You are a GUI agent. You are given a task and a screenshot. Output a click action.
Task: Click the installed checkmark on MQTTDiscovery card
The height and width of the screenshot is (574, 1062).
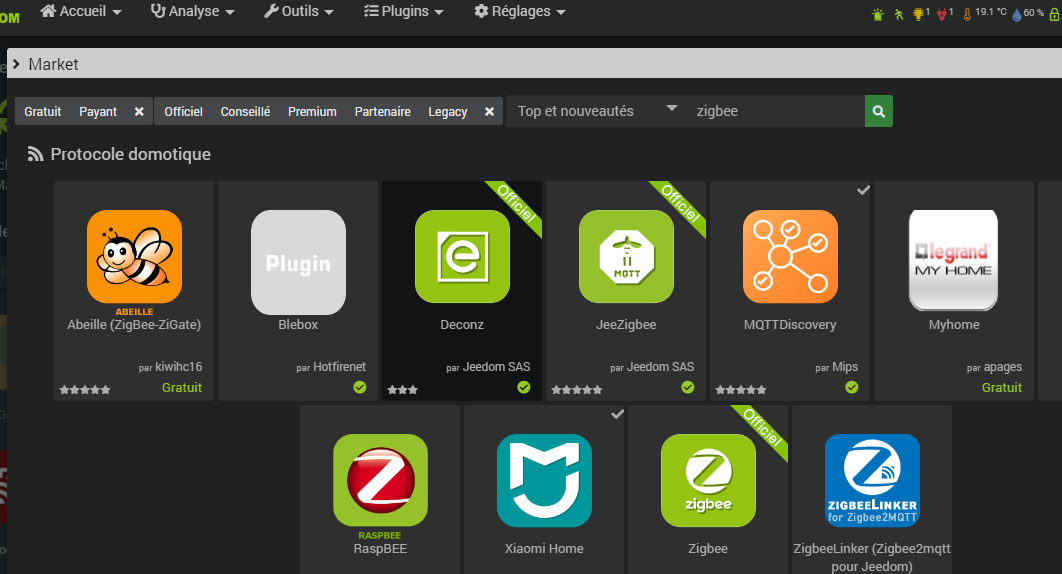click(863, 190)
